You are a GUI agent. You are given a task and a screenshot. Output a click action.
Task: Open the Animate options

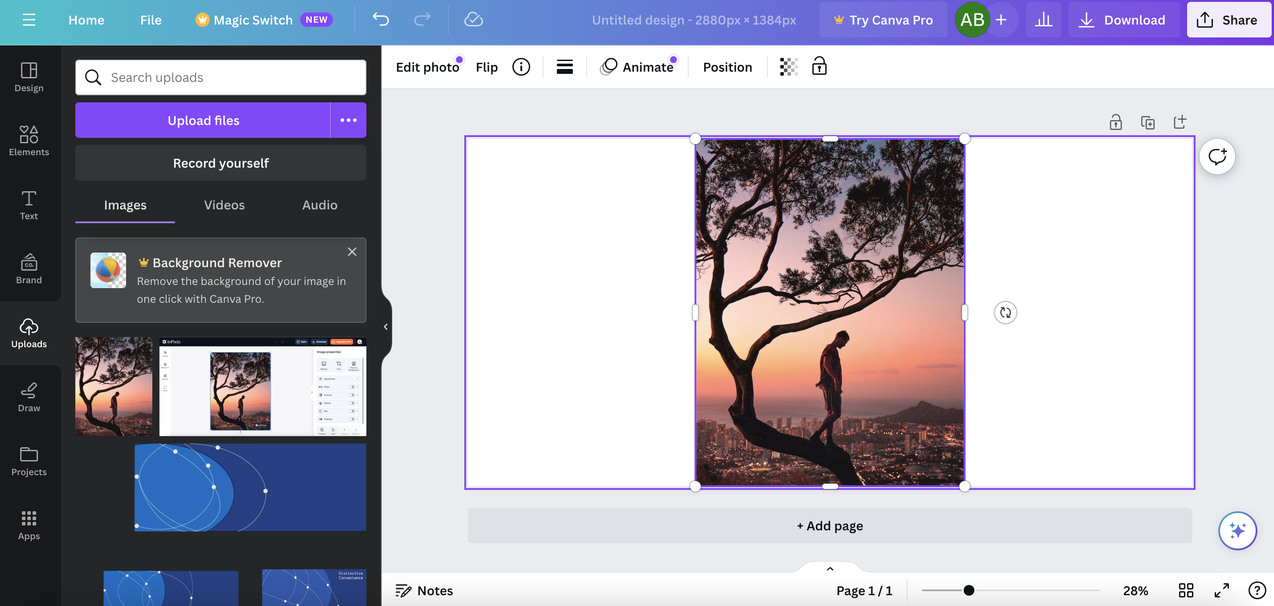click(637, 67)
